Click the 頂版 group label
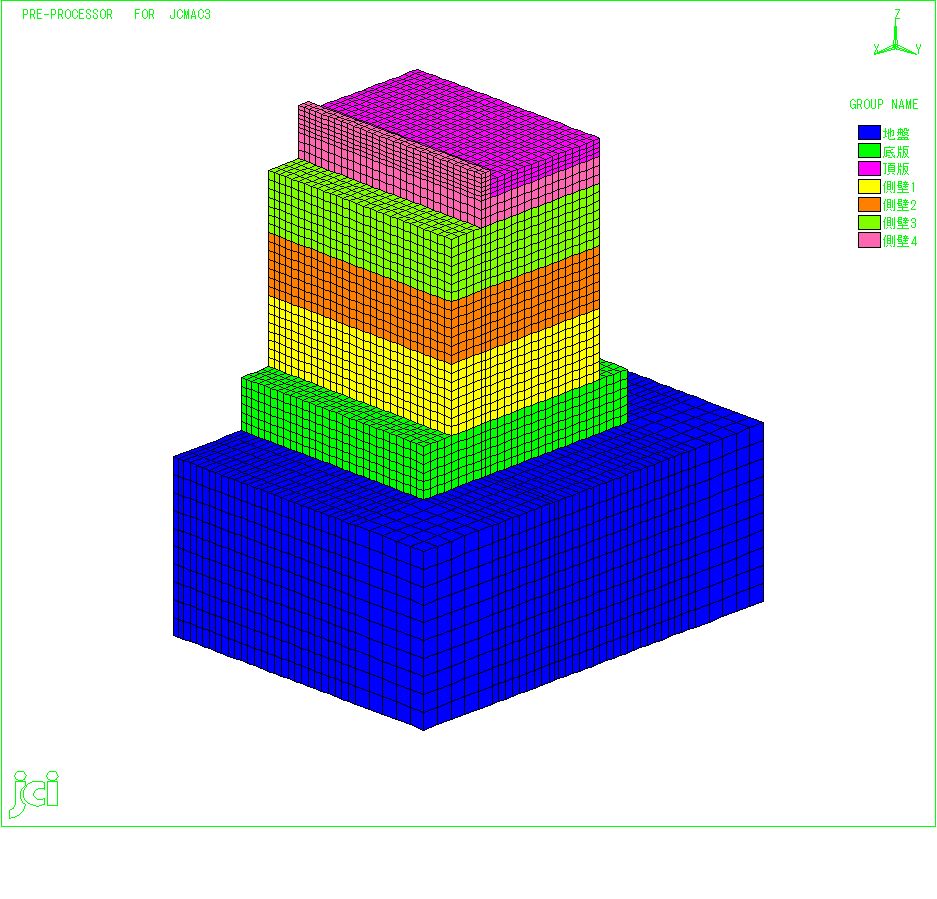 click(896, 169)
